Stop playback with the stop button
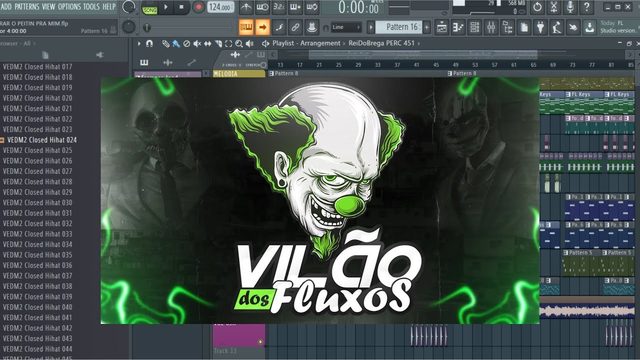640x360 pixels. 181,7
